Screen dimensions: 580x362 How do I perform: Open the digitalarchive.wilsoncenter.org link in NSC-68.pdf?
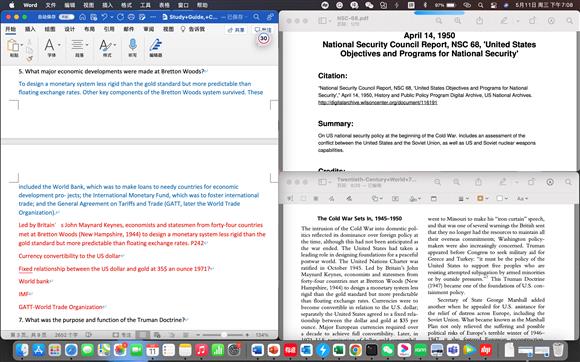(x=378, y=102)
